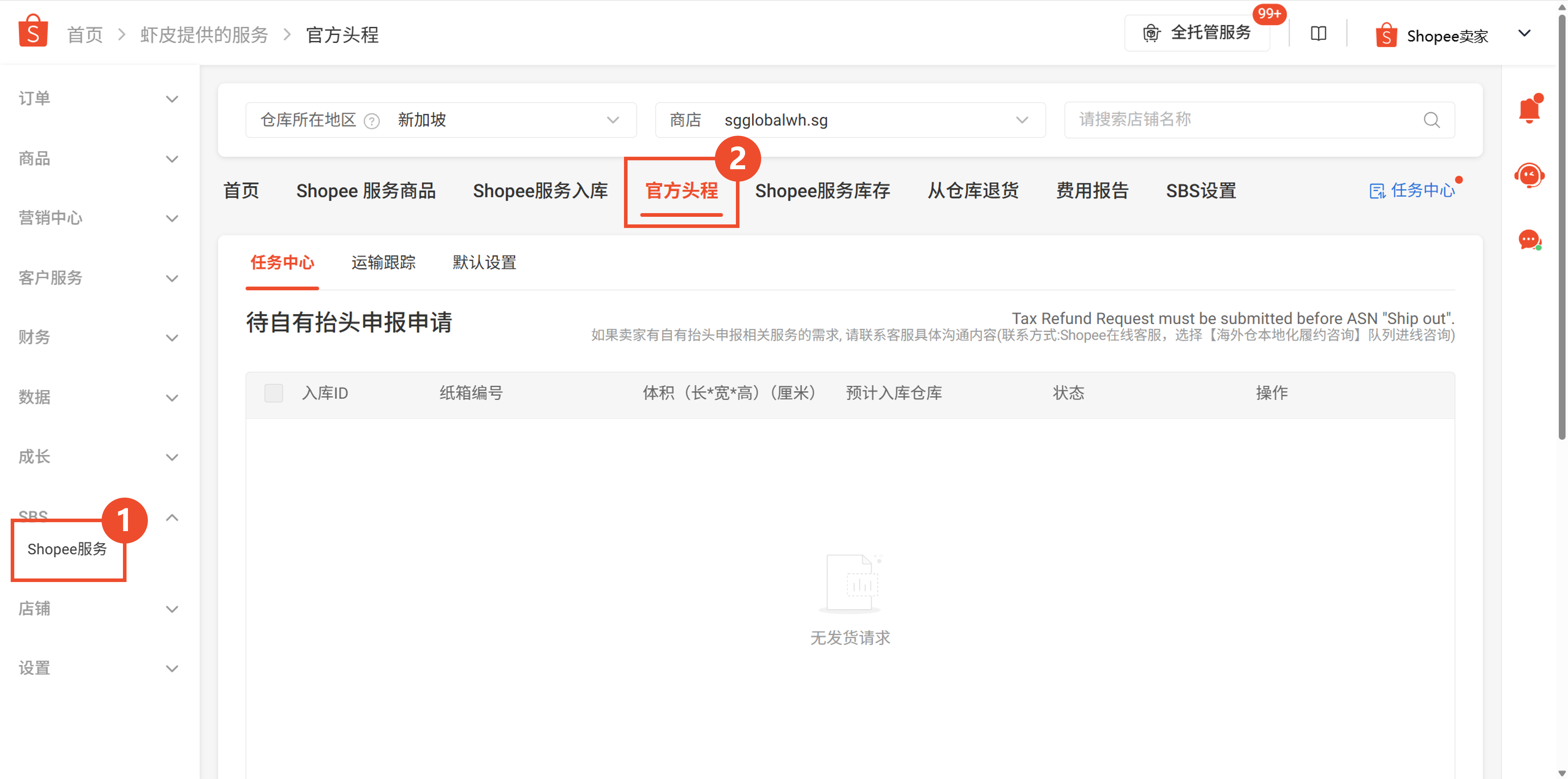Open the blue 任务中心 link at right
This screenshot has width=1568, height=779.
[x=1412, y=191]
